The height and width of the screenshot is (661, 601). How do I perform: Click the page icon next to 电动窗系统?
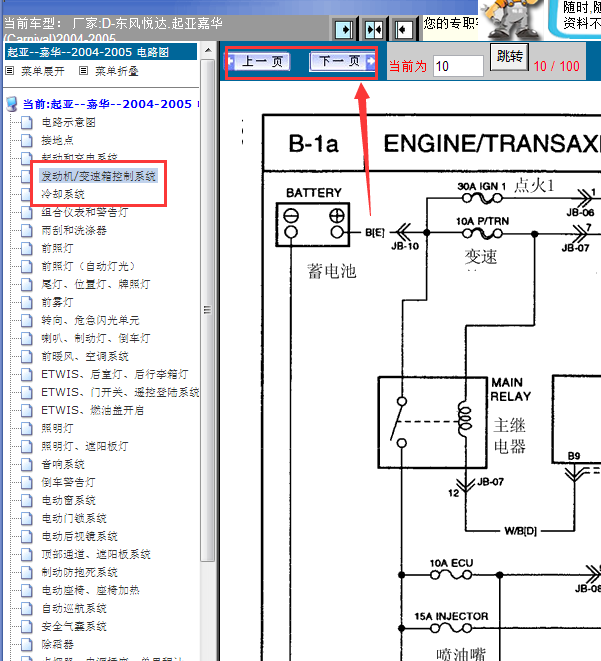[x=27, y=500]
